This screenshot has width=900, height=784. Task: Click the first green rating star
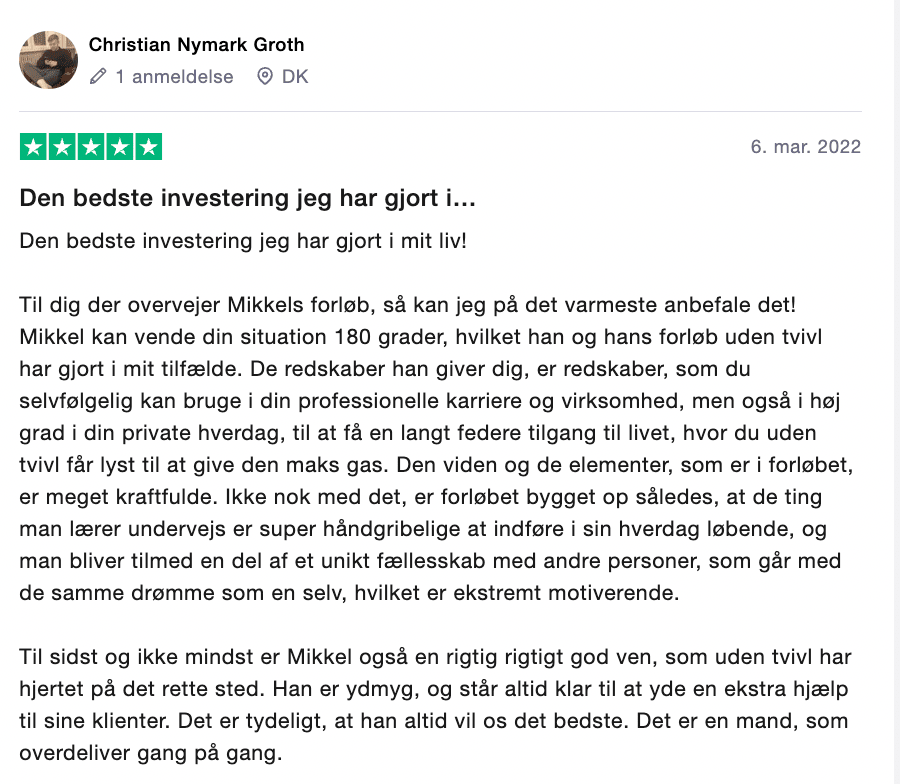click(34, 147)
